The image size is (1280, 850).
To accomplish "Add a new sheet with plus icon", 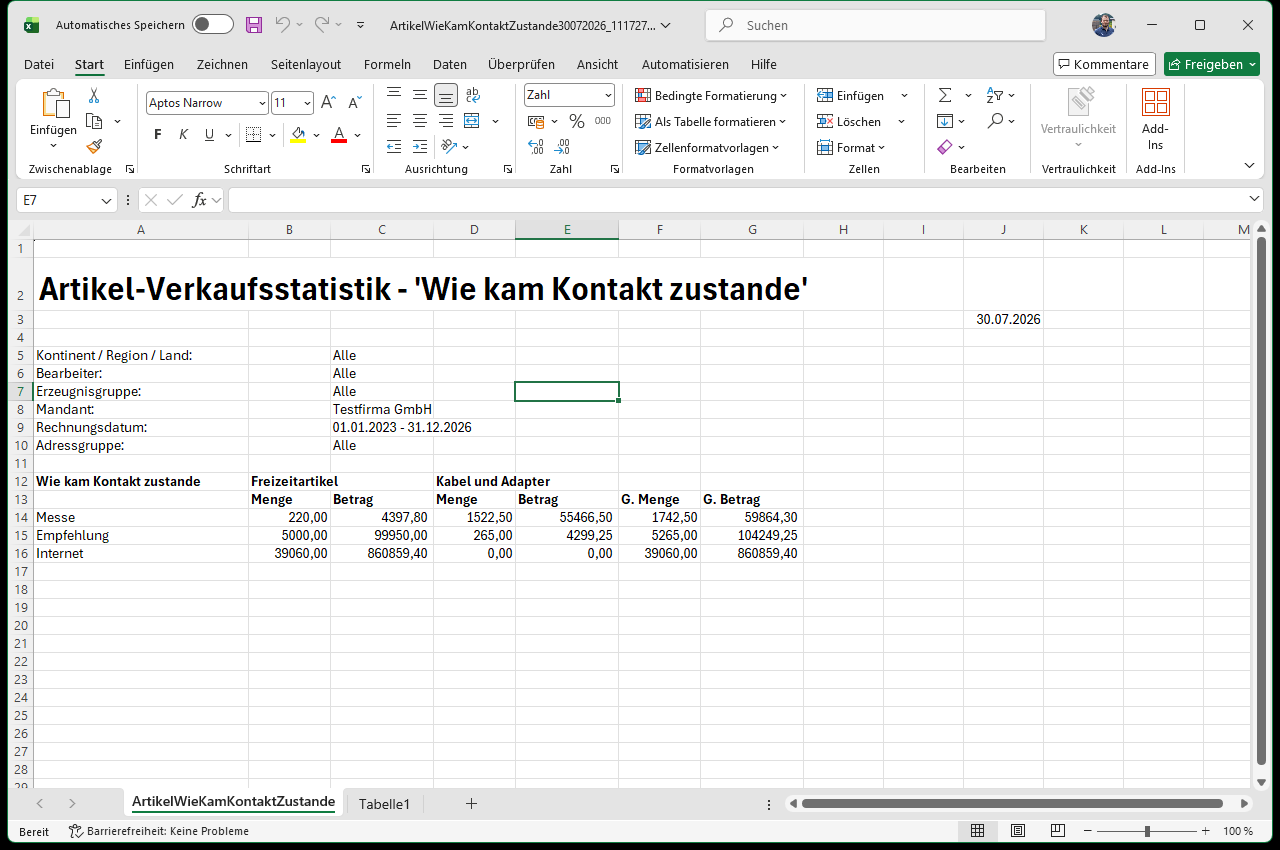I will (472, 803).
